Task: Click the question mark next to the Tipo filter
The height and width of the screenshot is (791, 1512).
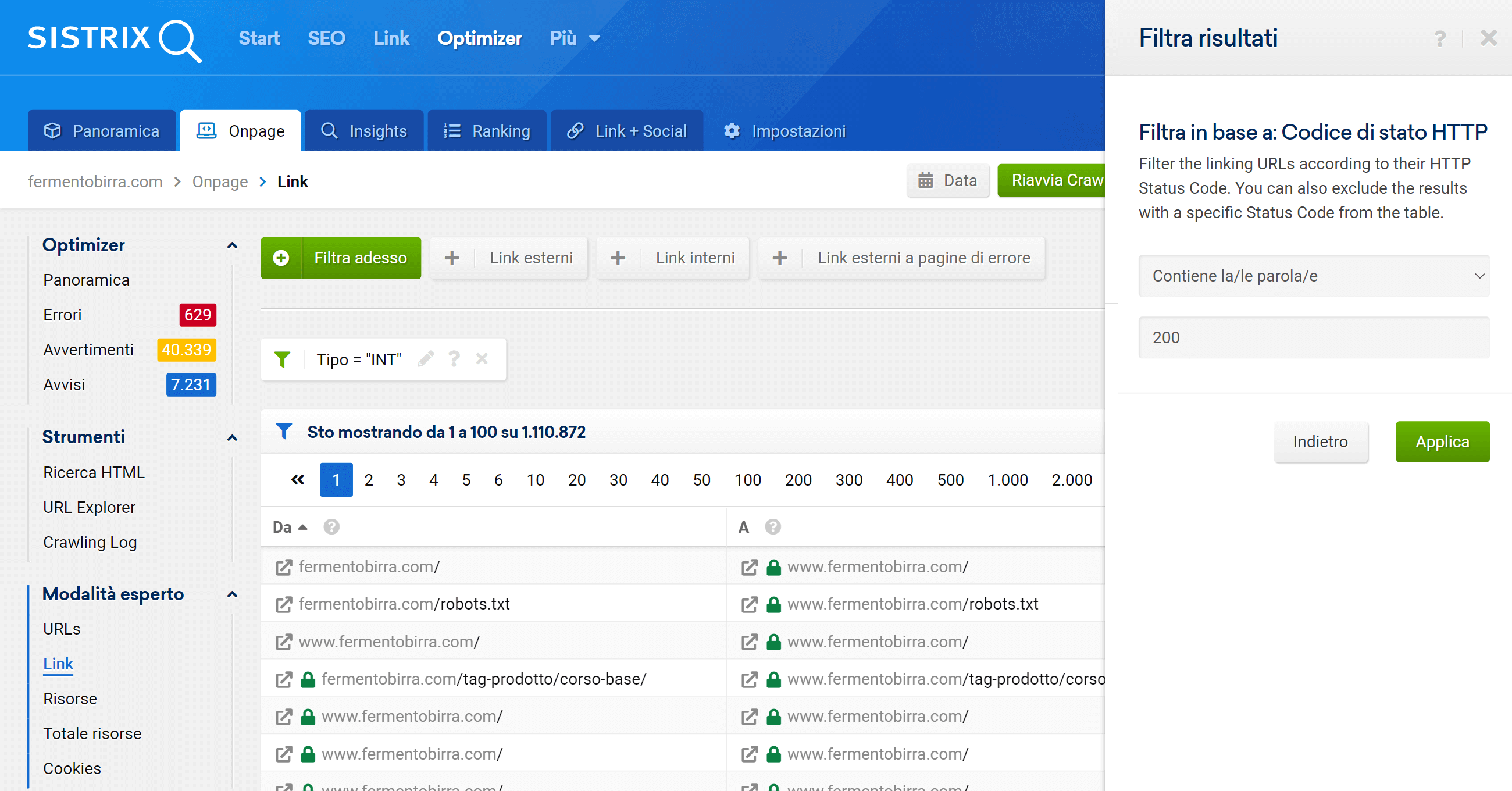Action: coord(454,359)
